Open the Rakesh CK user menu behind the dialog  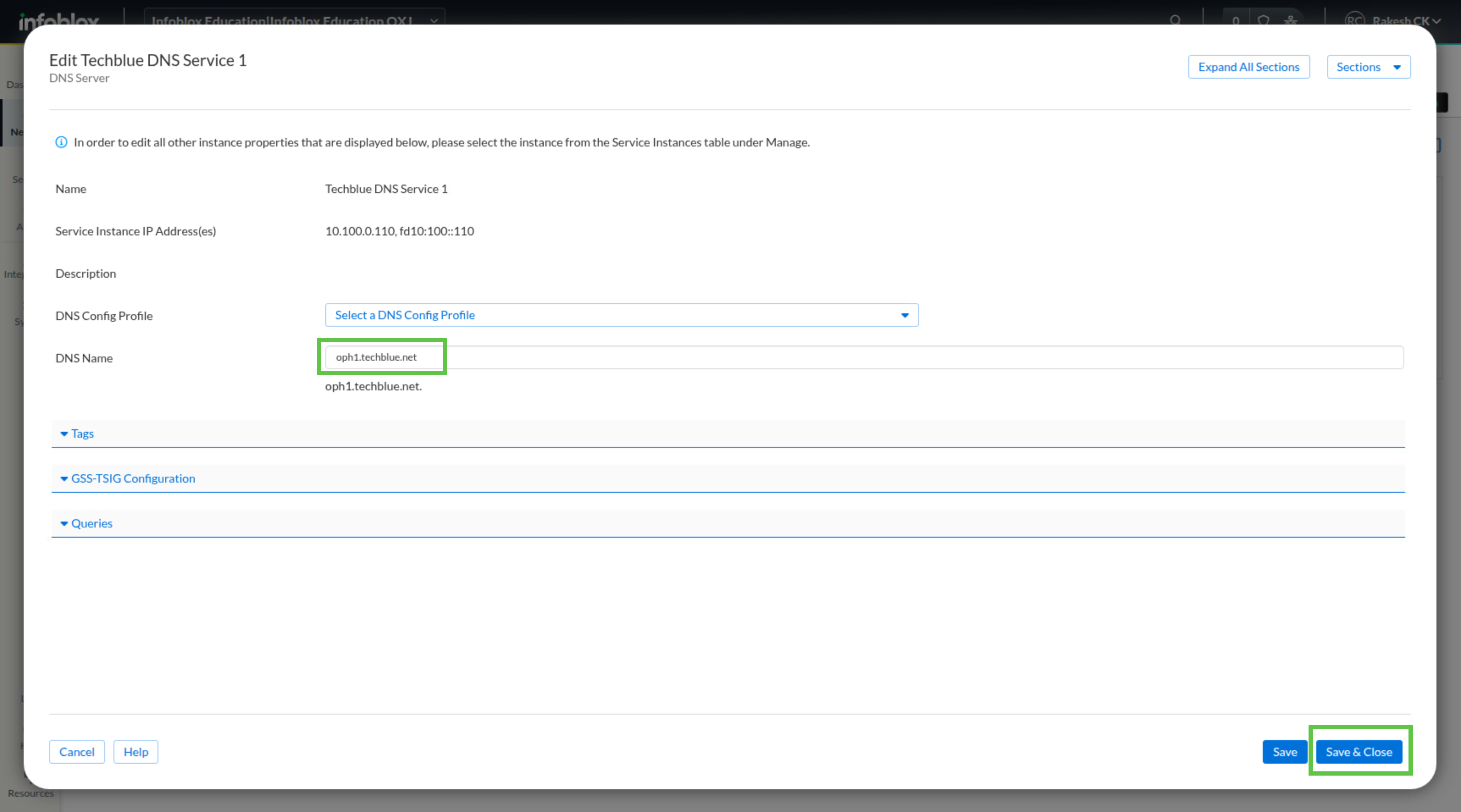[x=1393, y=21]
